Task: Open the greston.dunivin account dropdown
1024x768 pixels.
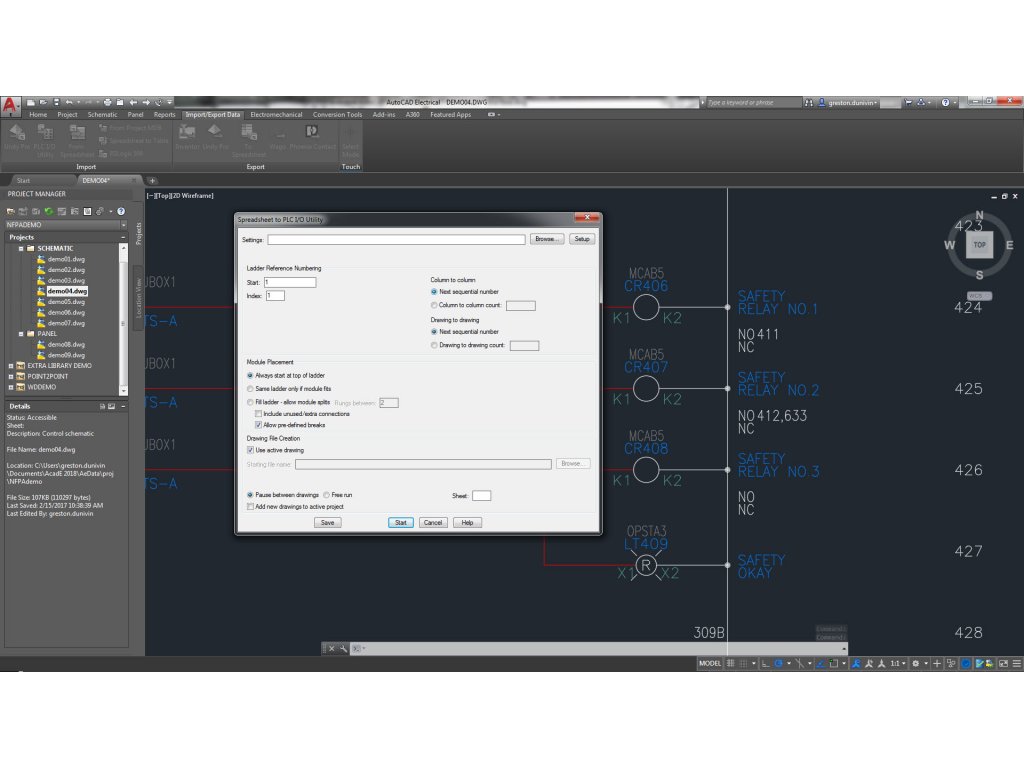Action: (852, 103)
